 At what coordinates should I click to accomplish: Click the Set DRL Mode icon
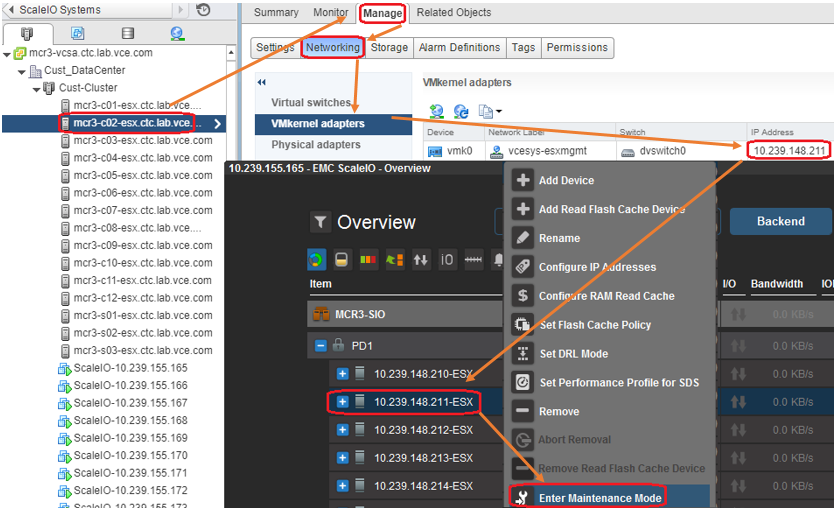(523, 353)
